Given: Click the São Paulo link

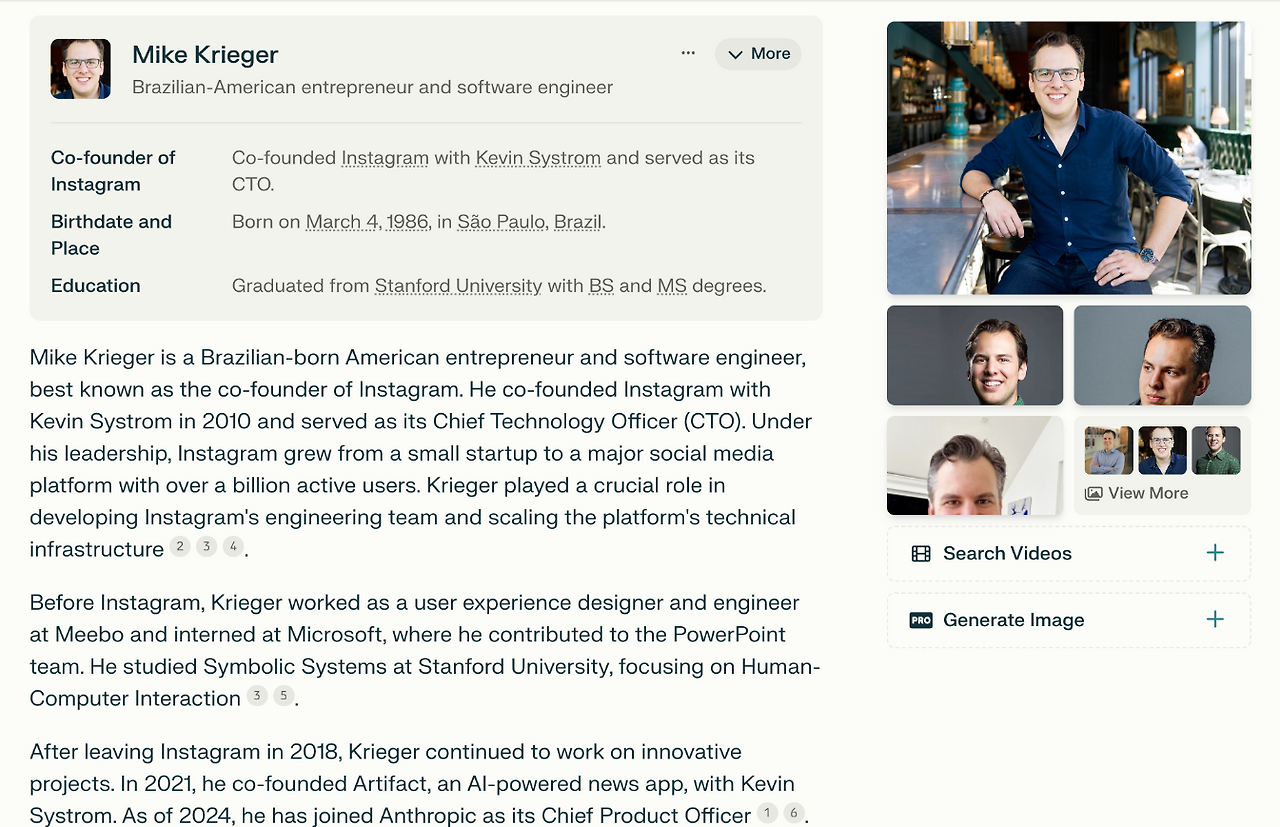Looking at the screenshot, I should (x=501, y=222).
